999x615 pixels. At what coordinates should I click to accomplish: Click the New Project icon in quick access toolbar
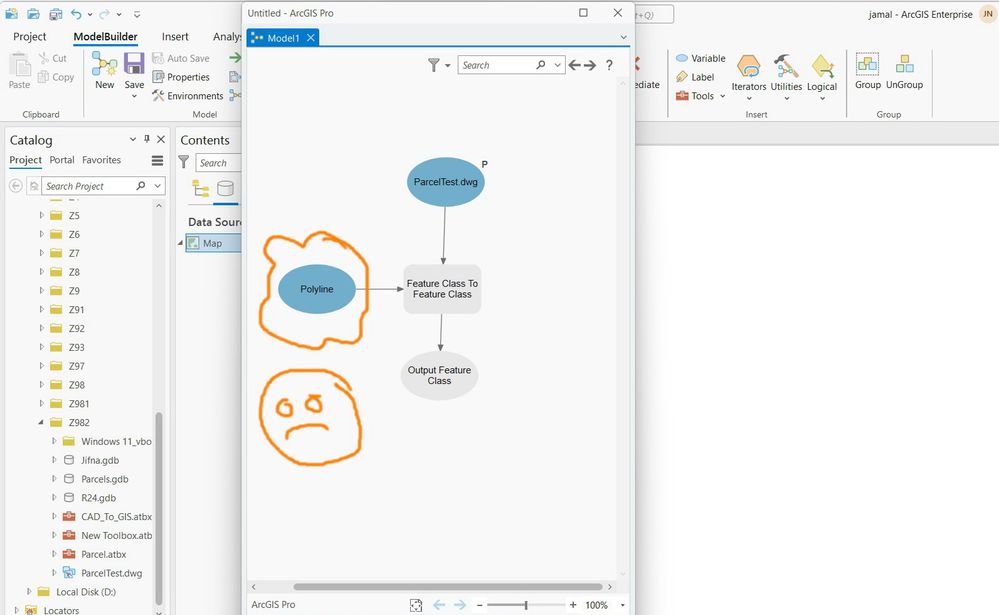[x=11, y=13]
